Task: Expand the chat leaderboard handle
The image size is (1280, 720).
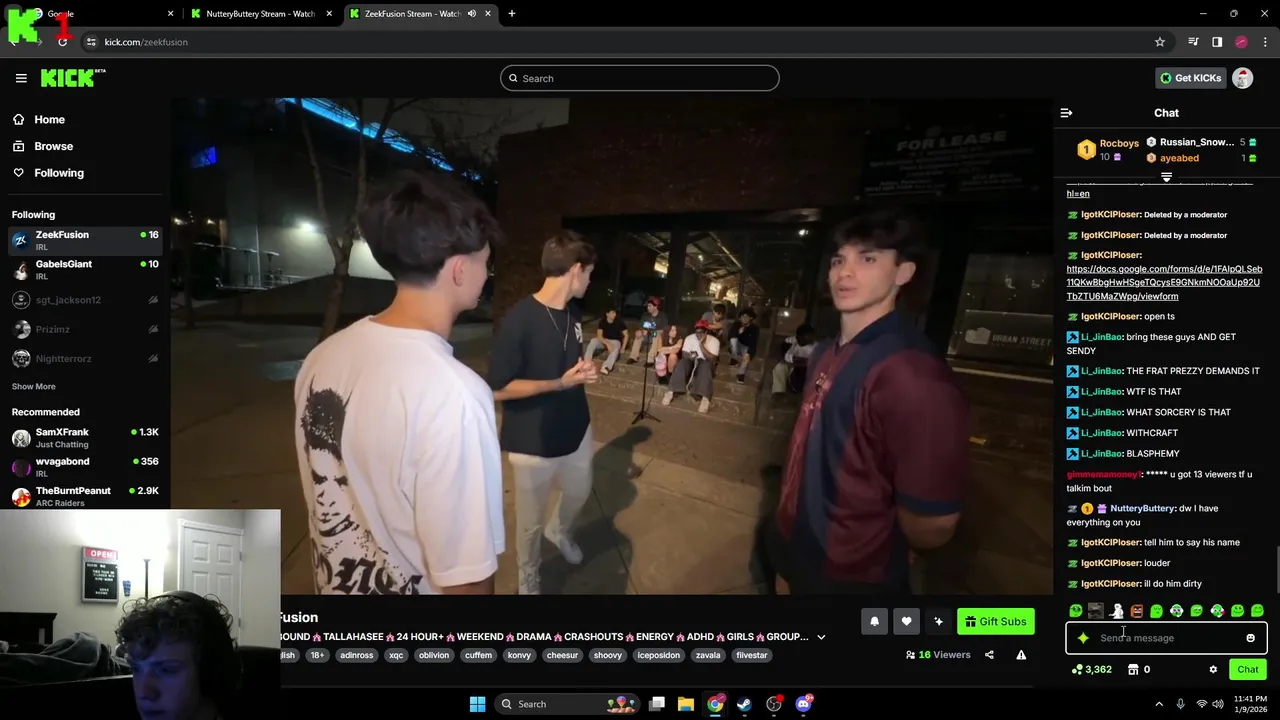Action: click(1166, 177)
